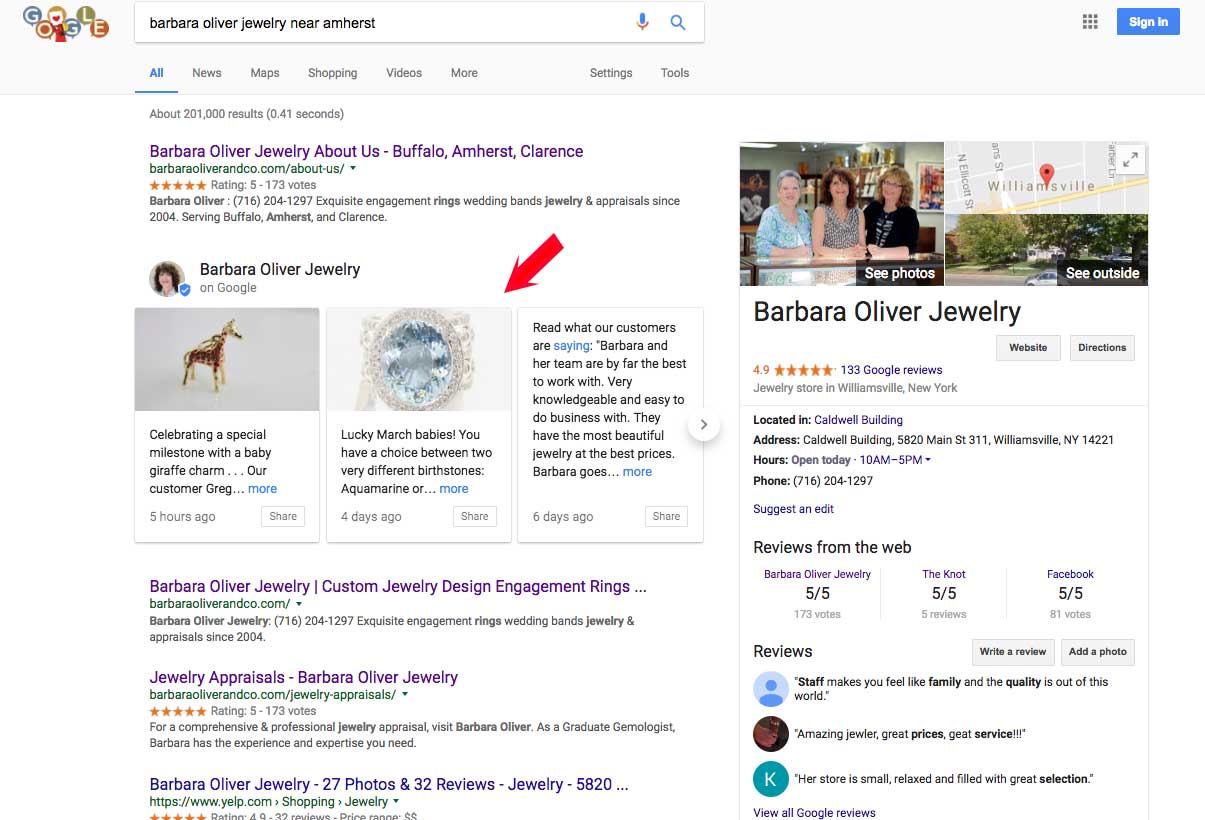Open The Knot reviews link

click(x=944, y=574)
